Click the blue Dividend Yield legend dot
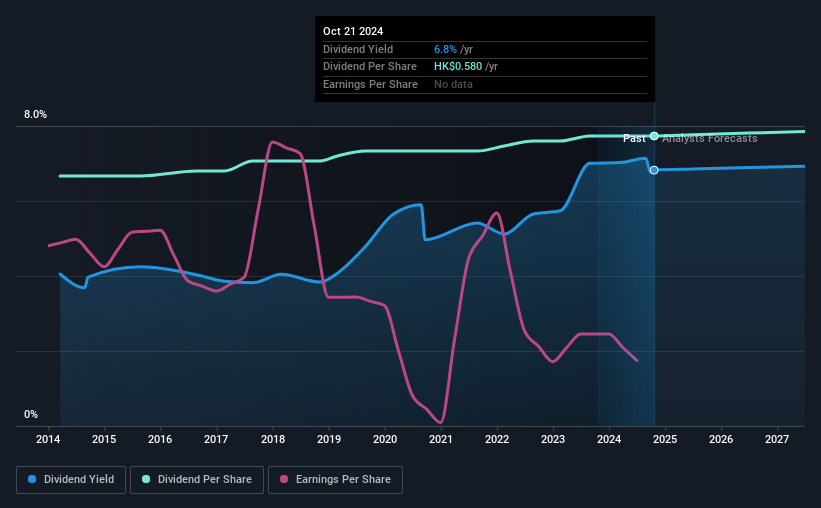Image resolution: width=821 pixels, height=508 pixels. click(x=32, y=479)
